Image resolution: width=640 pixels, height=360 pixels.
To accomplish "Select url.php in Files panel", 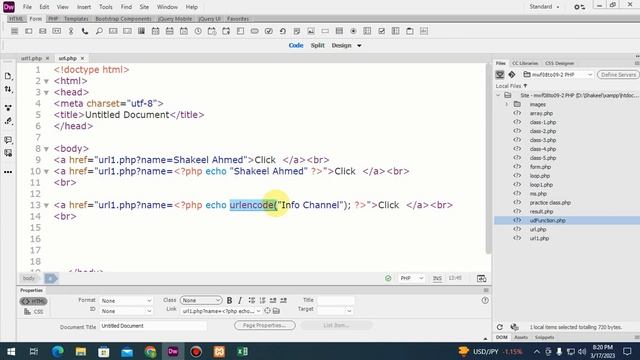I will click(x=538, y=229).
